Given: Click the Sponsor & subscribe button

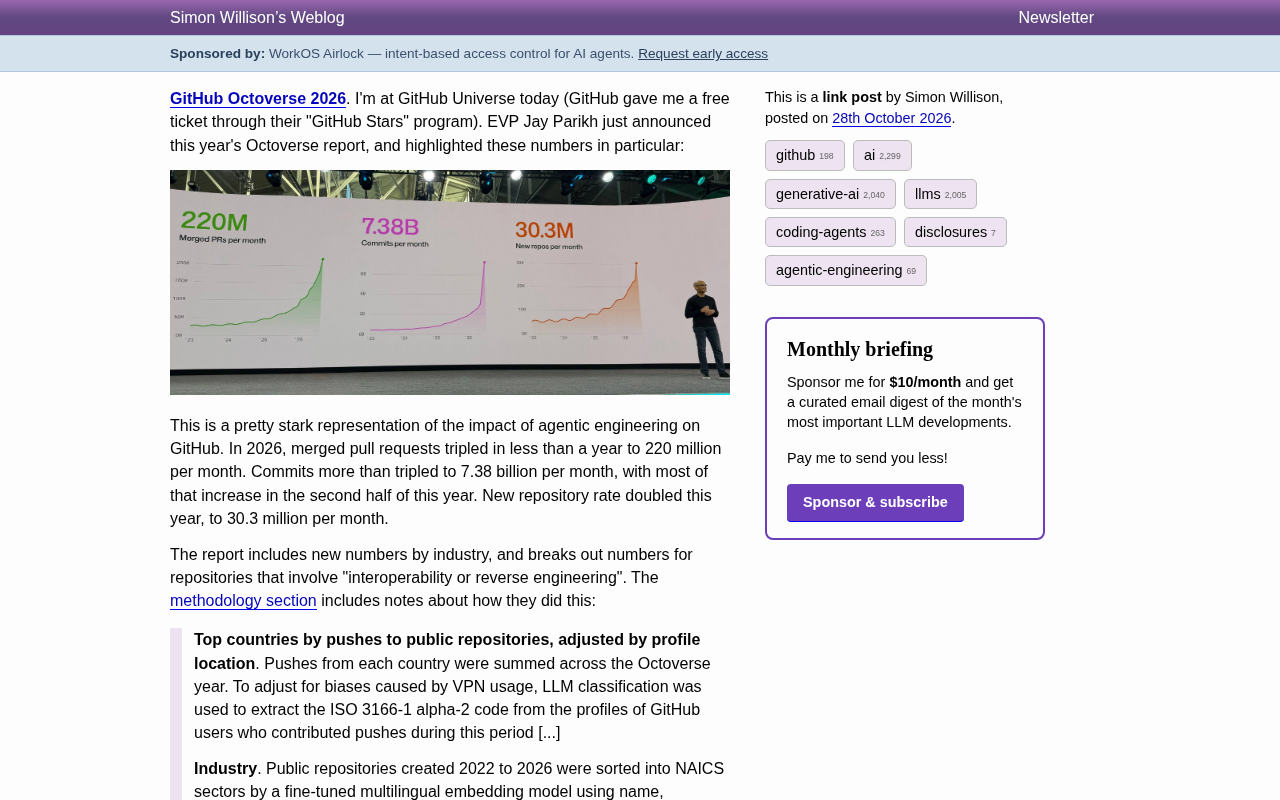Looking at the screenshot, I should point(875,502).
